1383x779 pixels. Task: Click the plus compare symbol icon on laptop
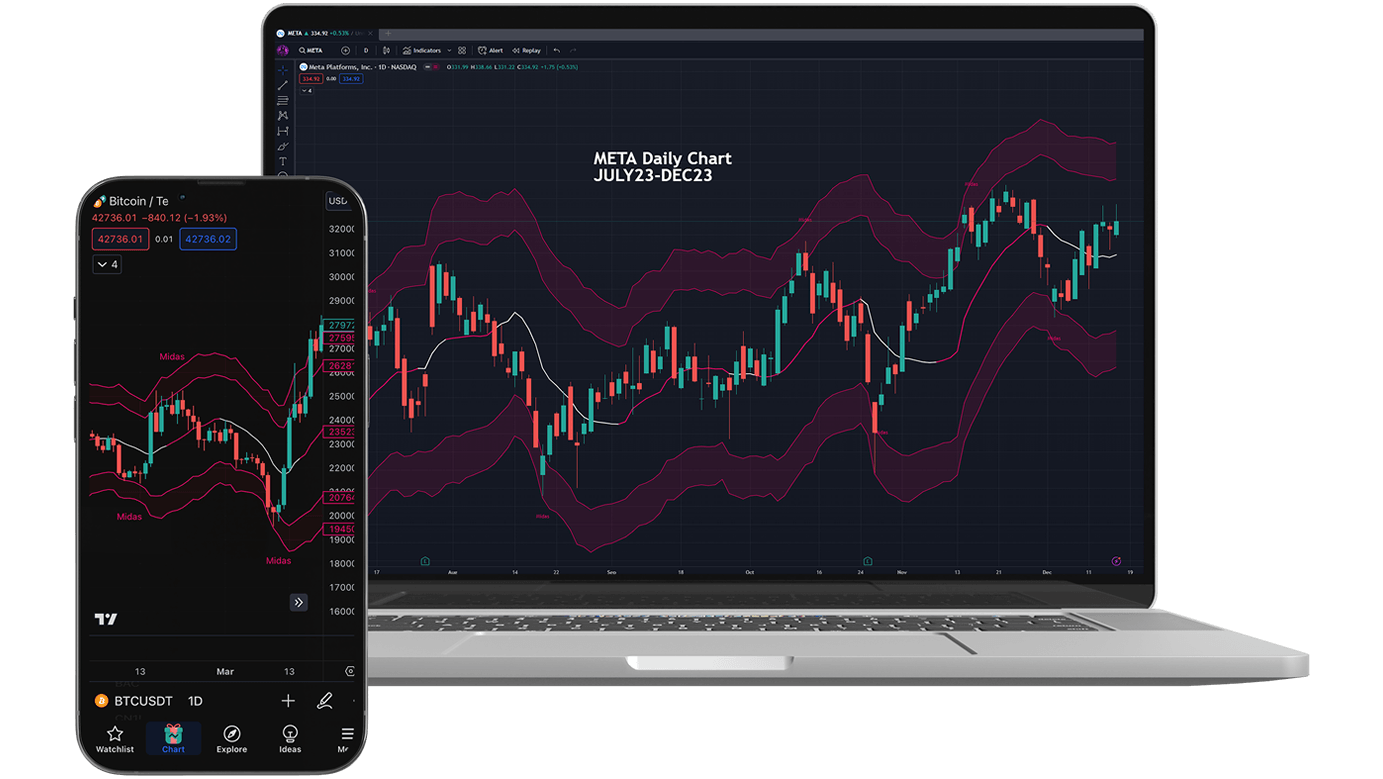tap(345, 50)
